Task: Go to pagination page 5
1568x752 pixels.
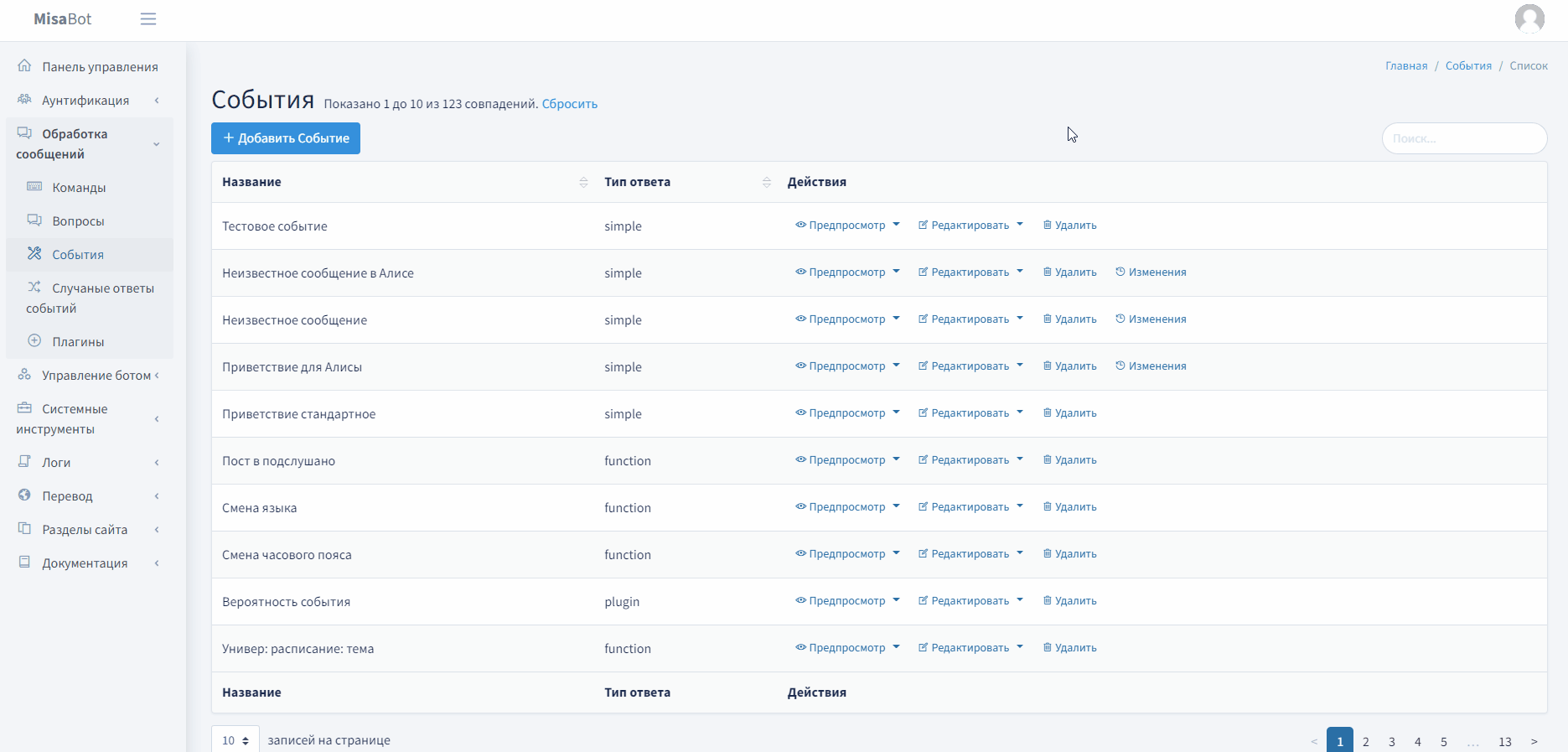Action: 1444,741
